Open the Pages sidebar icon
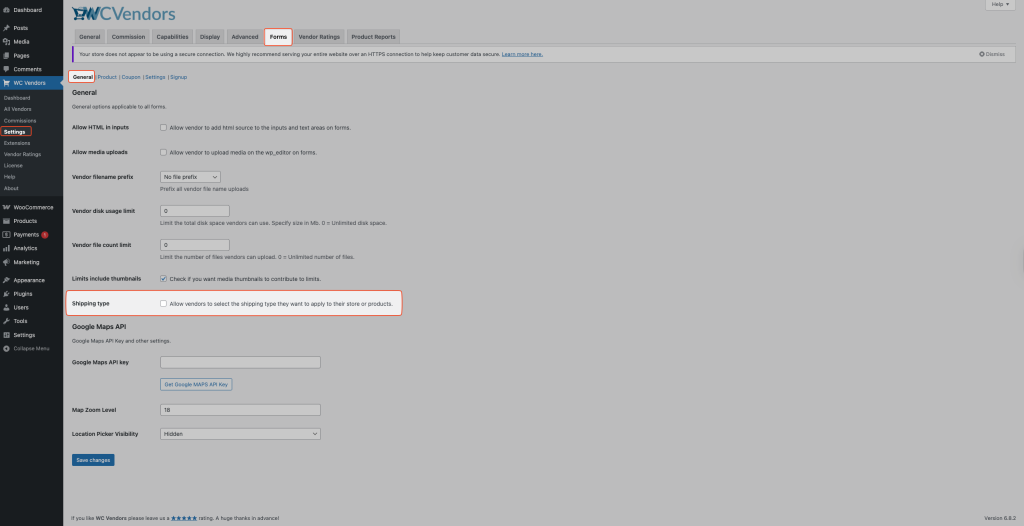The height and width of the screenshot is (526, 1024). pos(7,56)
